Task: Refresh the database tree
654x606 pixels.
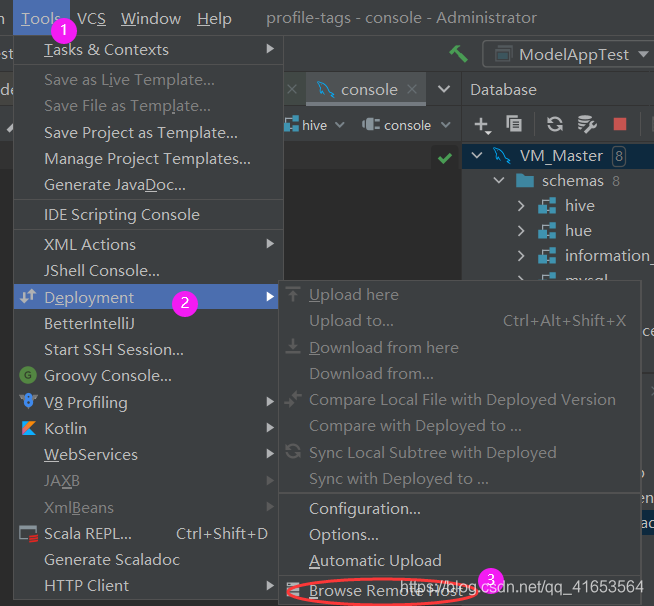Action: [555, 124]
